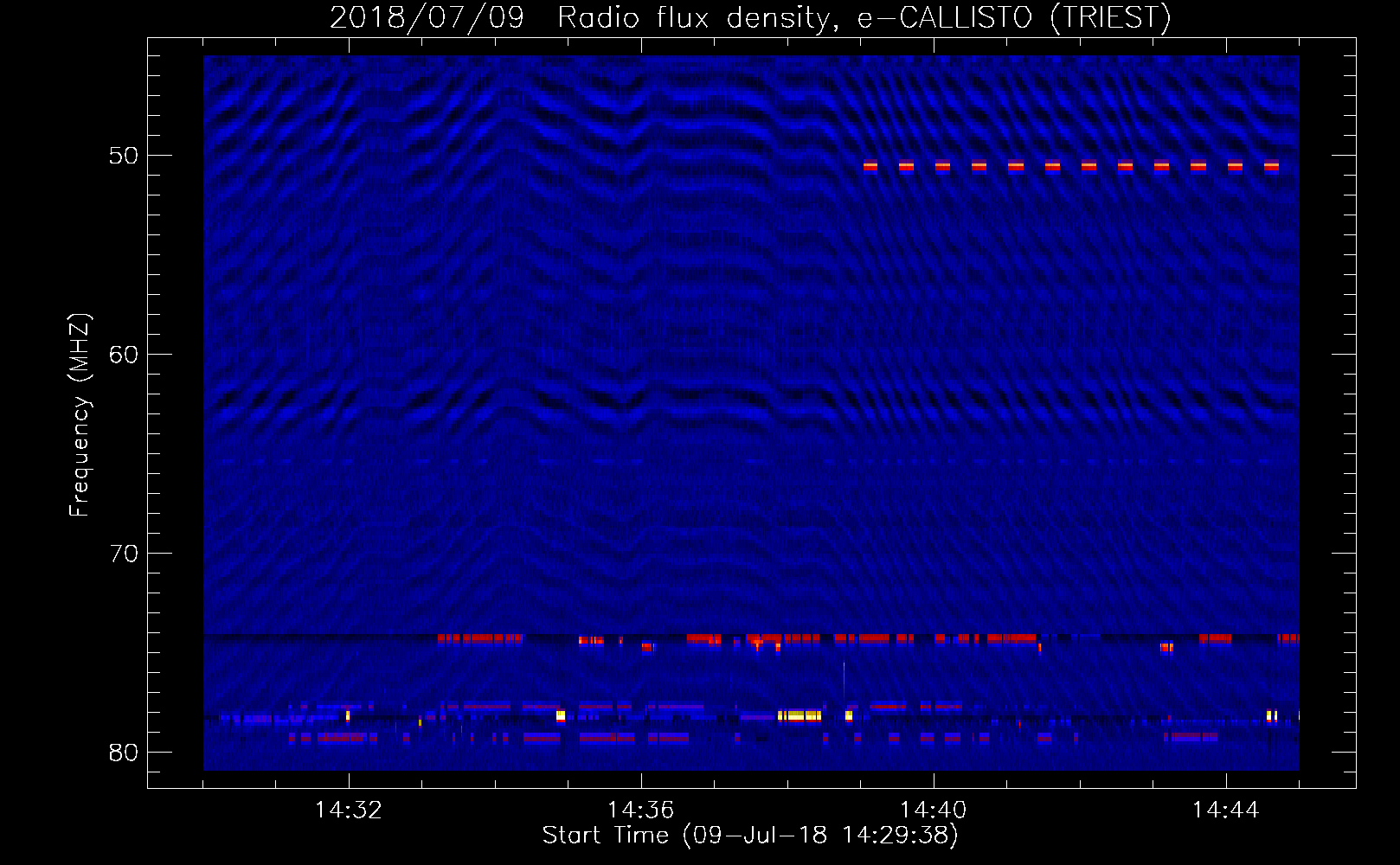Click the "Frequency (MHZ)" axis label

pos(80,415)
